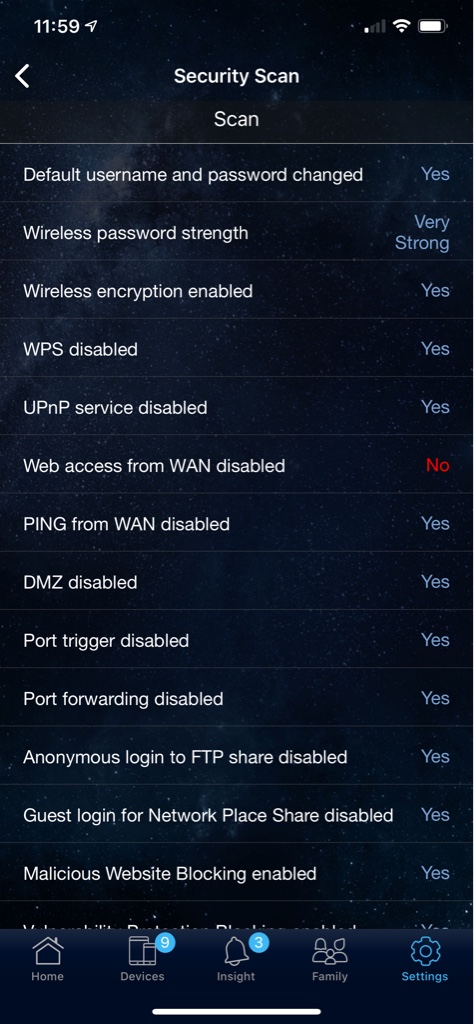
Task: Tap the Insight notification badge showing 3
Action: tap(259, 943)
